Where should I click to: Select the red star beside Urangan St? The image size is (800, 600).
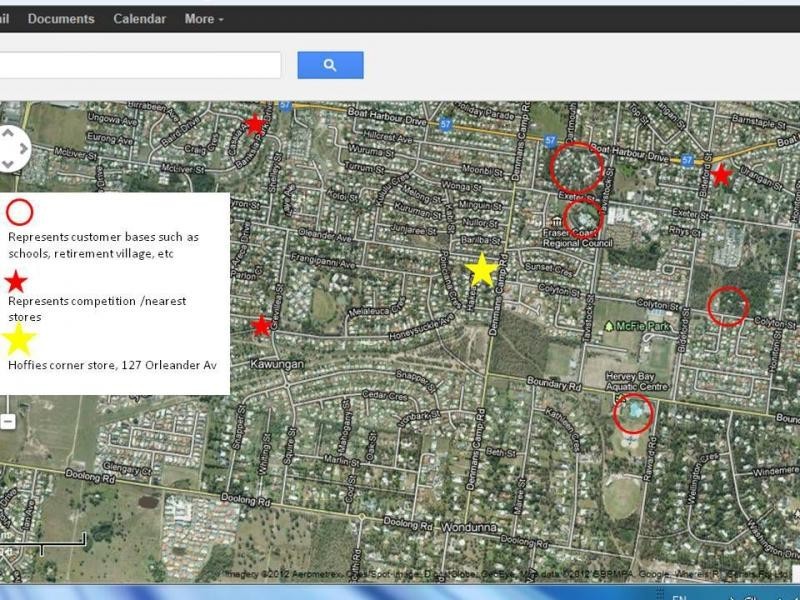[720, 176]
